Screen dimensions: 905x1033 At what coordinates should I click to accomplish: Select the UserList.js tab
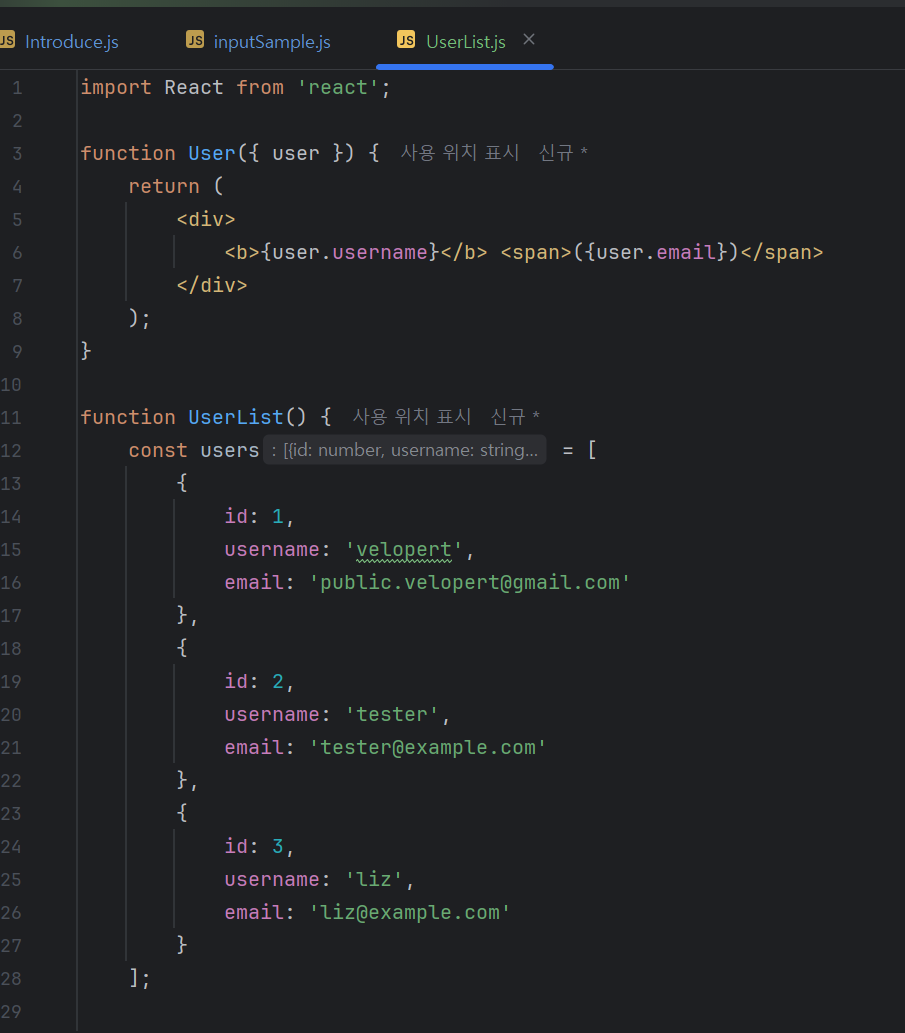click(465, 42)
